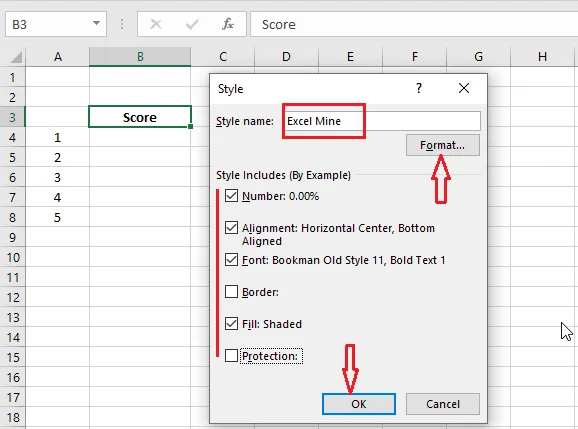Click cell A4 with value 1
The width and height of the screenshot is (578, 429).
58,137
